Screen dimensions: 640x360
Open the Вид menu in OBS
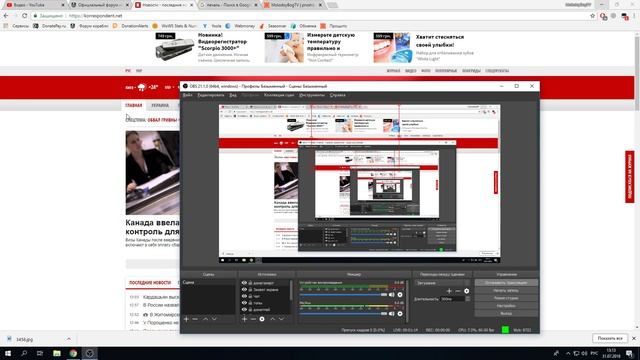[233, 95]
